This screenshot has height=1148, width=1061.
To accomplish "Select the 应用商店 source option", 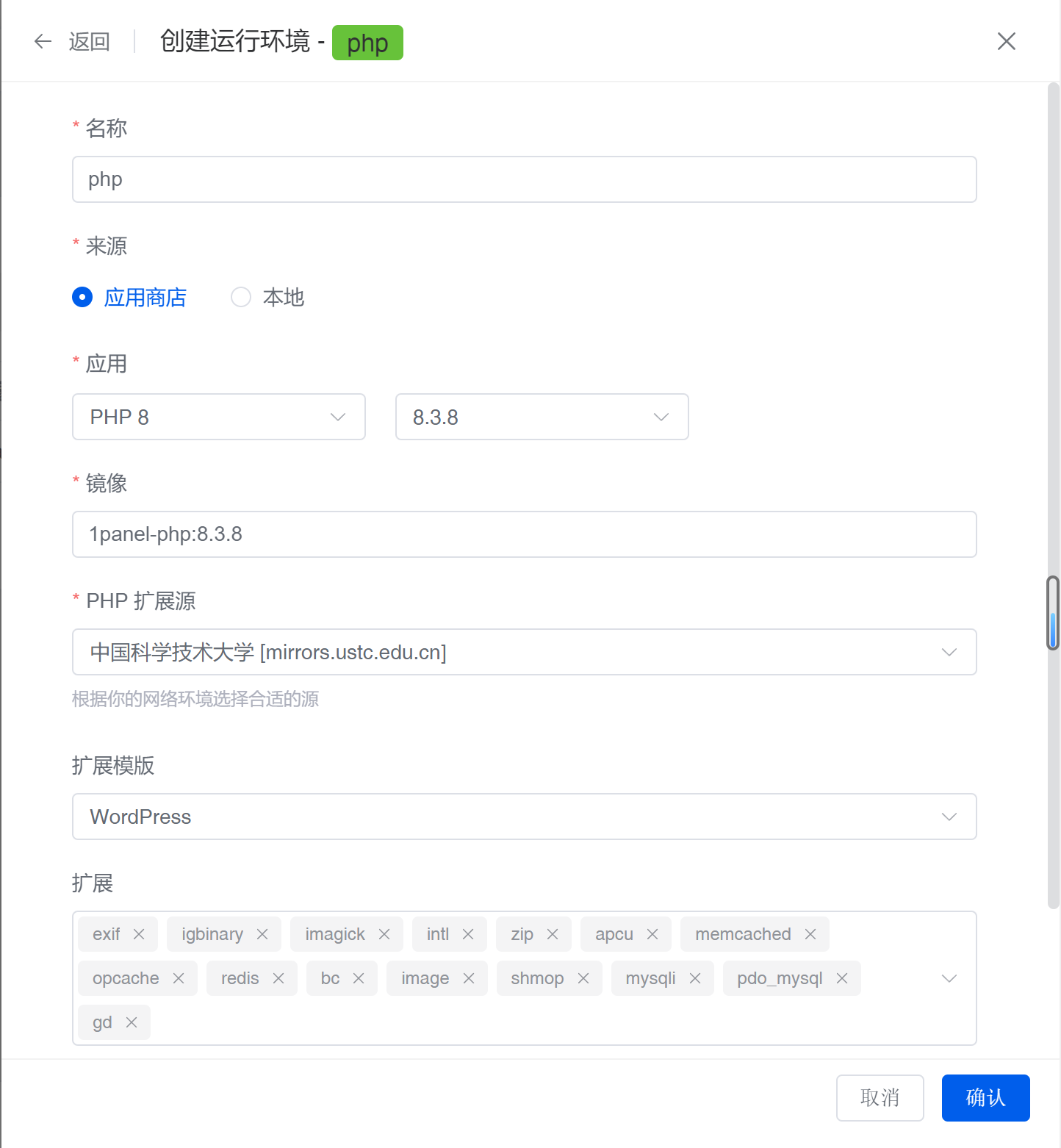I will 82,297.
